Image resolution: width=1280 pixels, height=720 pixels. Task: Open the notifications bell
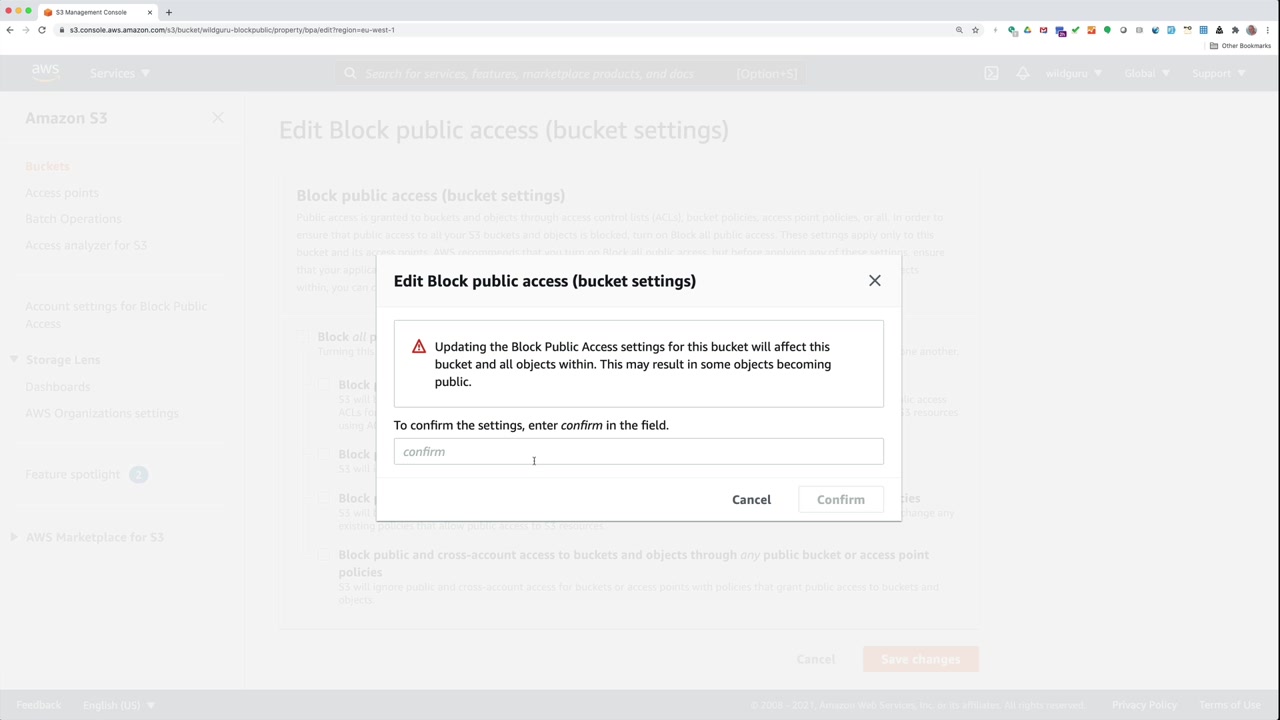[1023, 73]
